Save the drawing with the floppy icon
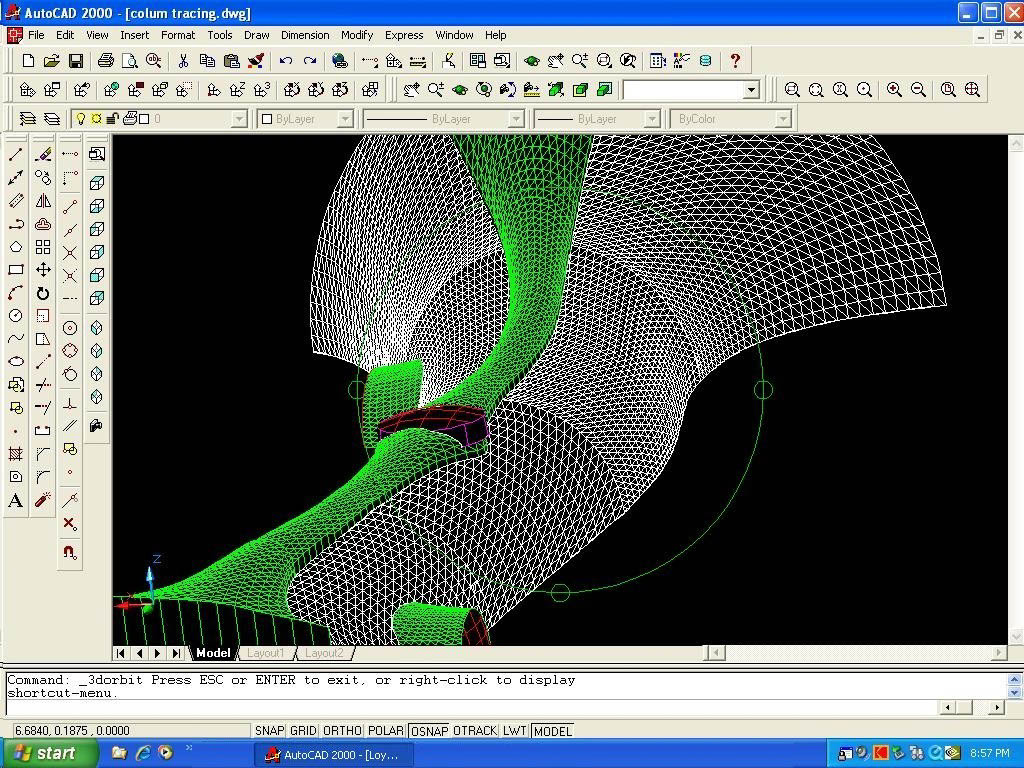 [x=76, y=61]
